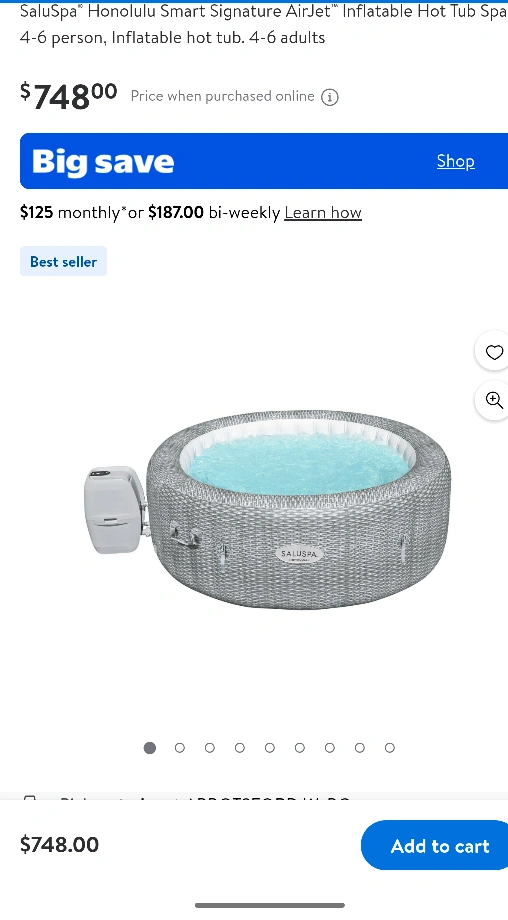Jump to the fifth carousel image dot
The width and height of the screenshot is (508, 920).
click(269, 748)
